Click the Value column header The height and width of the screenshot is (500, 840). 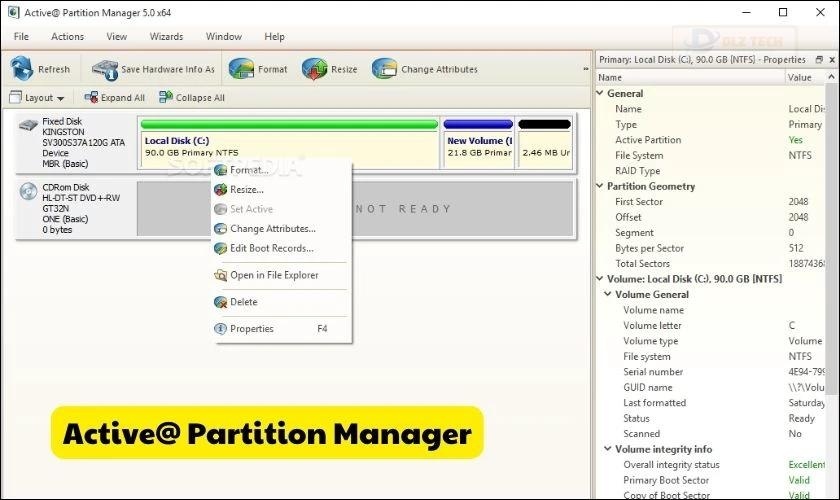tap(805, 77)
